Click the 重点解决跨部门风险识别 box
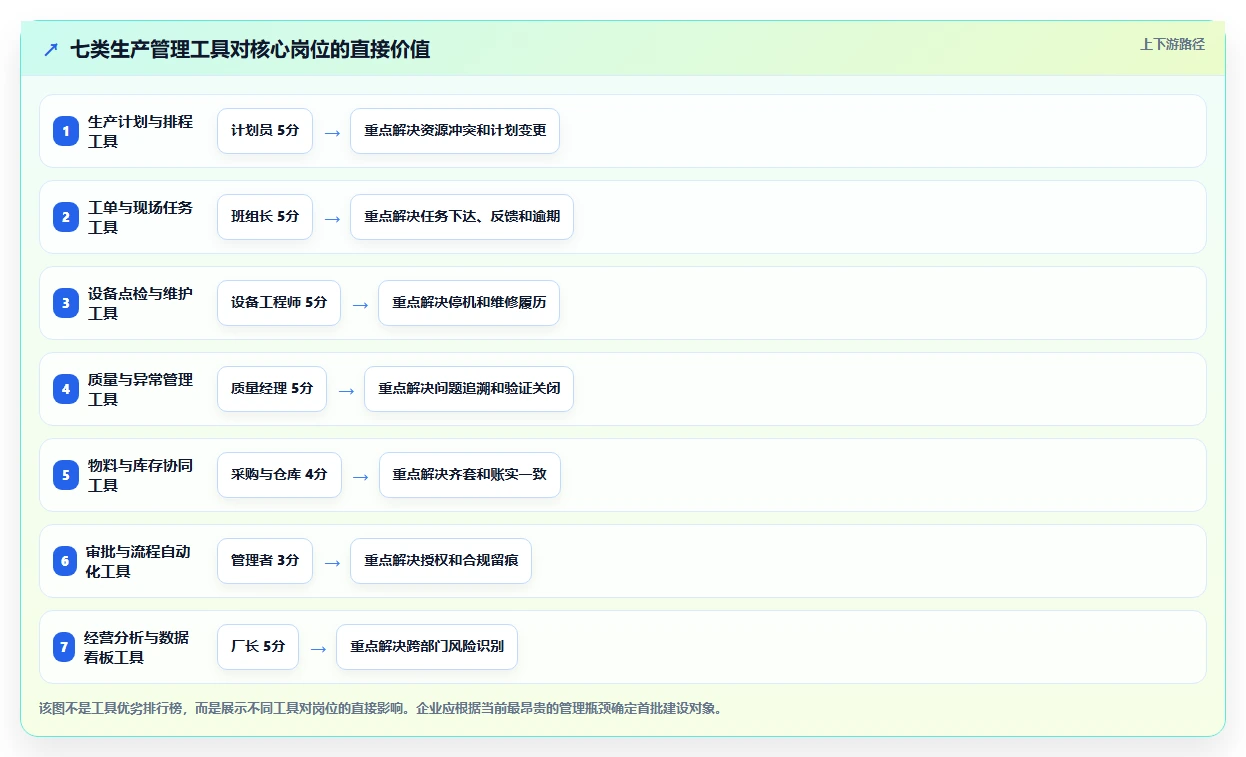This screenshot has width=1246, height=757. click(427, 647)
